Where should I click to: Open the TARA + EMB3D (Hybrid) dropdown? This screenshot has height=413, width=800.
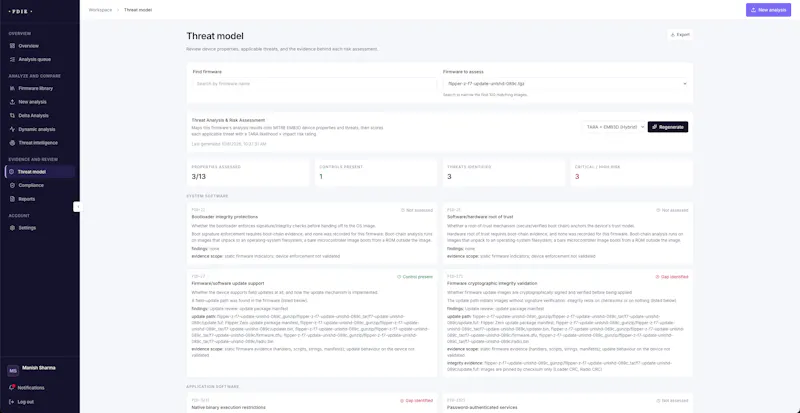coord(614,127)
